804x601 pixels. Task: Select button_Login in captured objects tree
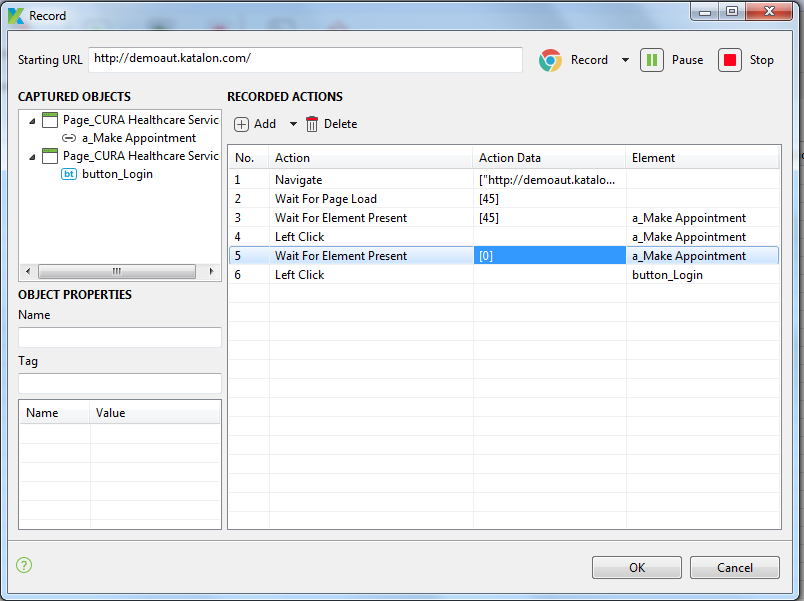[117, 174]
